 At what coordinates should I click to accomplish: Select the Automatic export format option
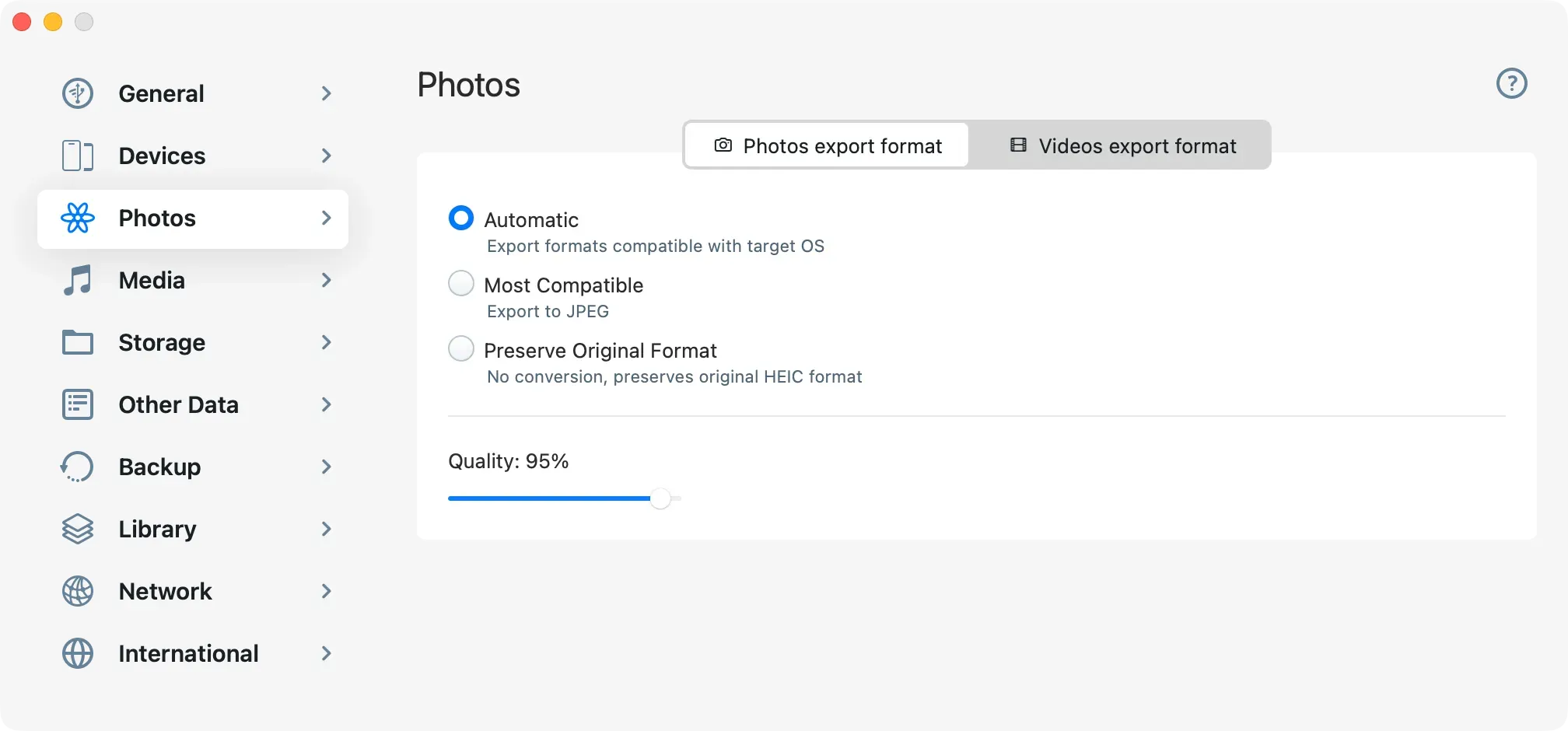(x=460, y=218)
